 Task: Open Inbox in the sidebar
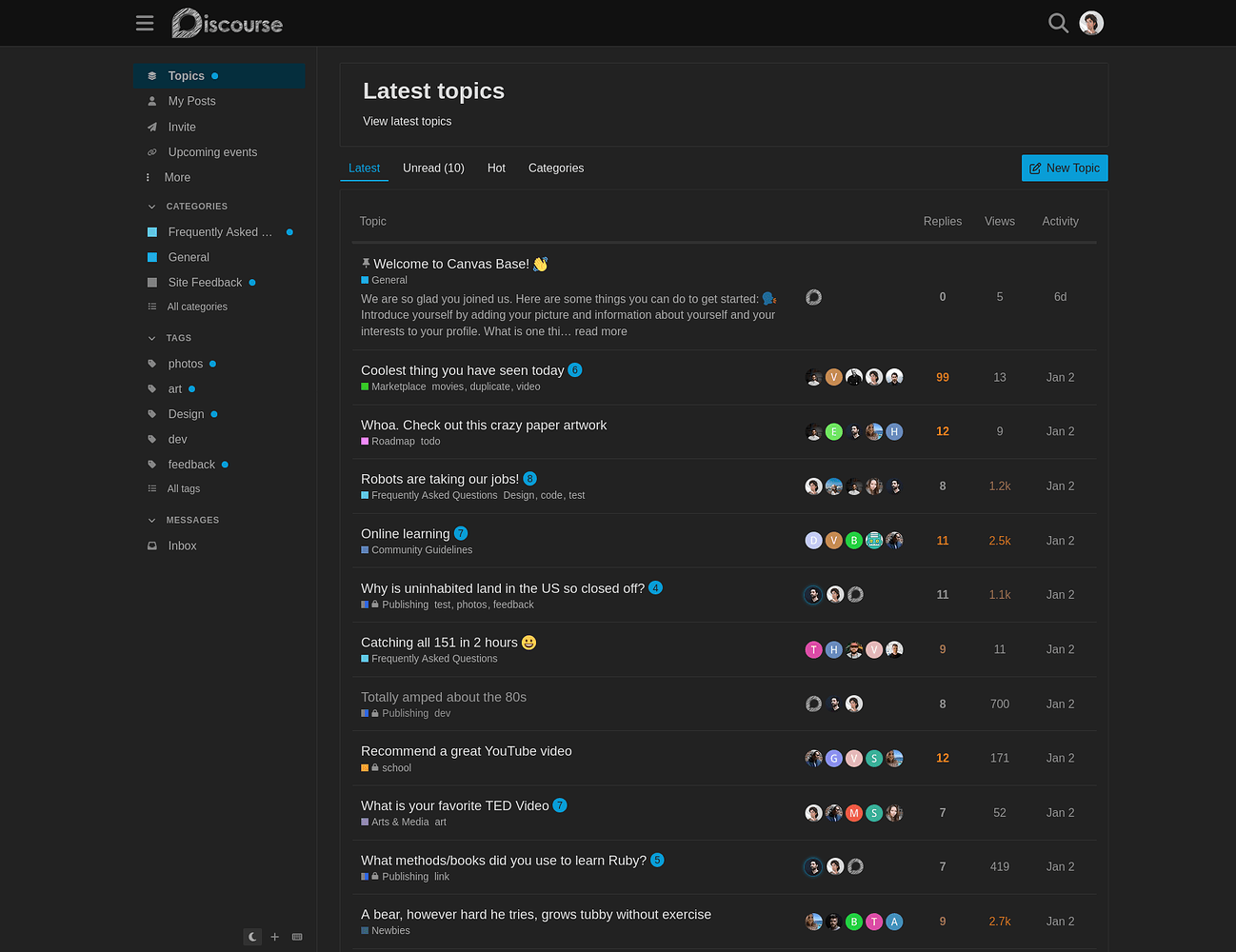[x=182, y=545]
